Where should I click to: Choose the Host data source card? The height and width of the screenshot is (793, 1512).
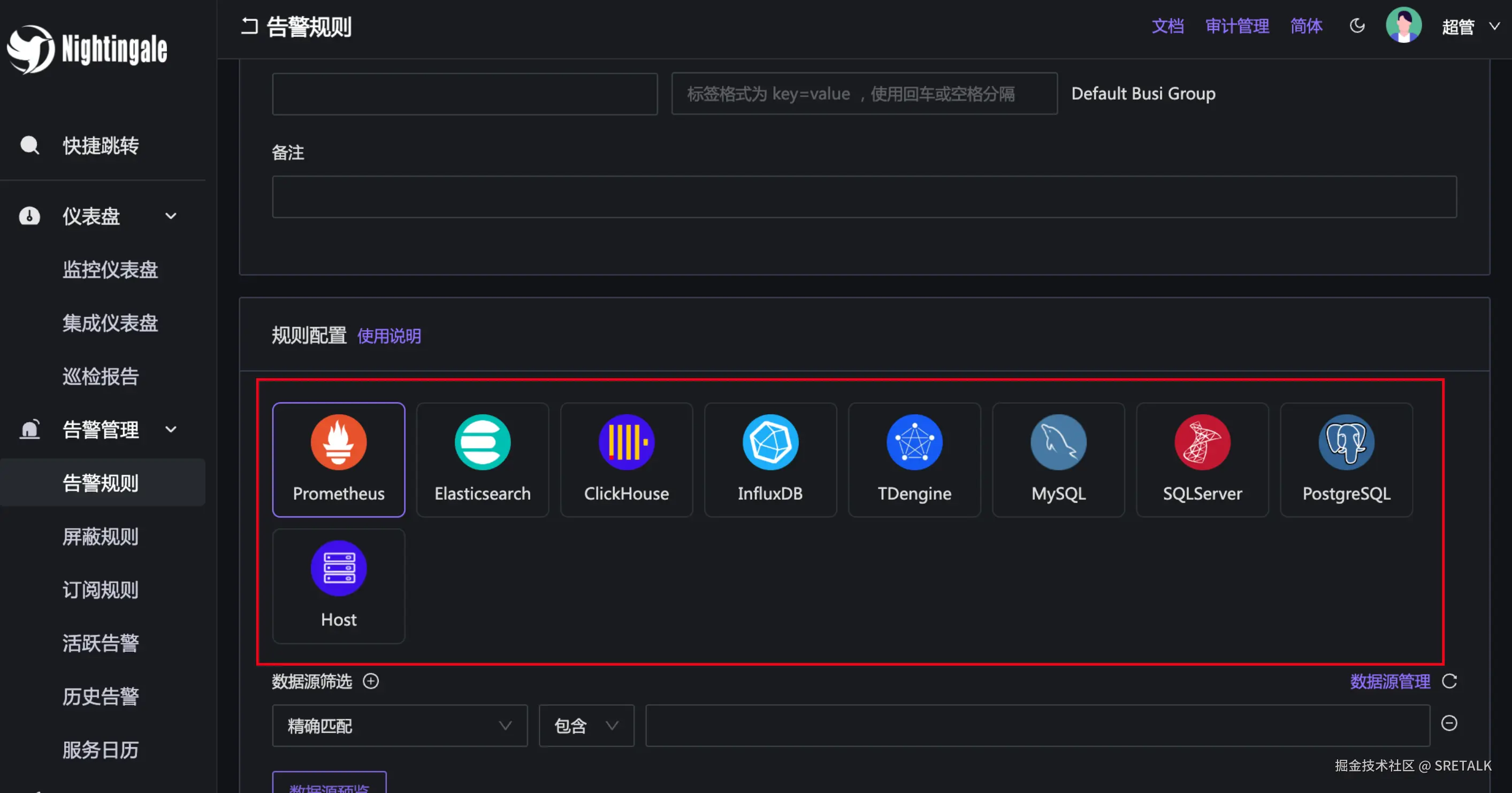[339, 586]
